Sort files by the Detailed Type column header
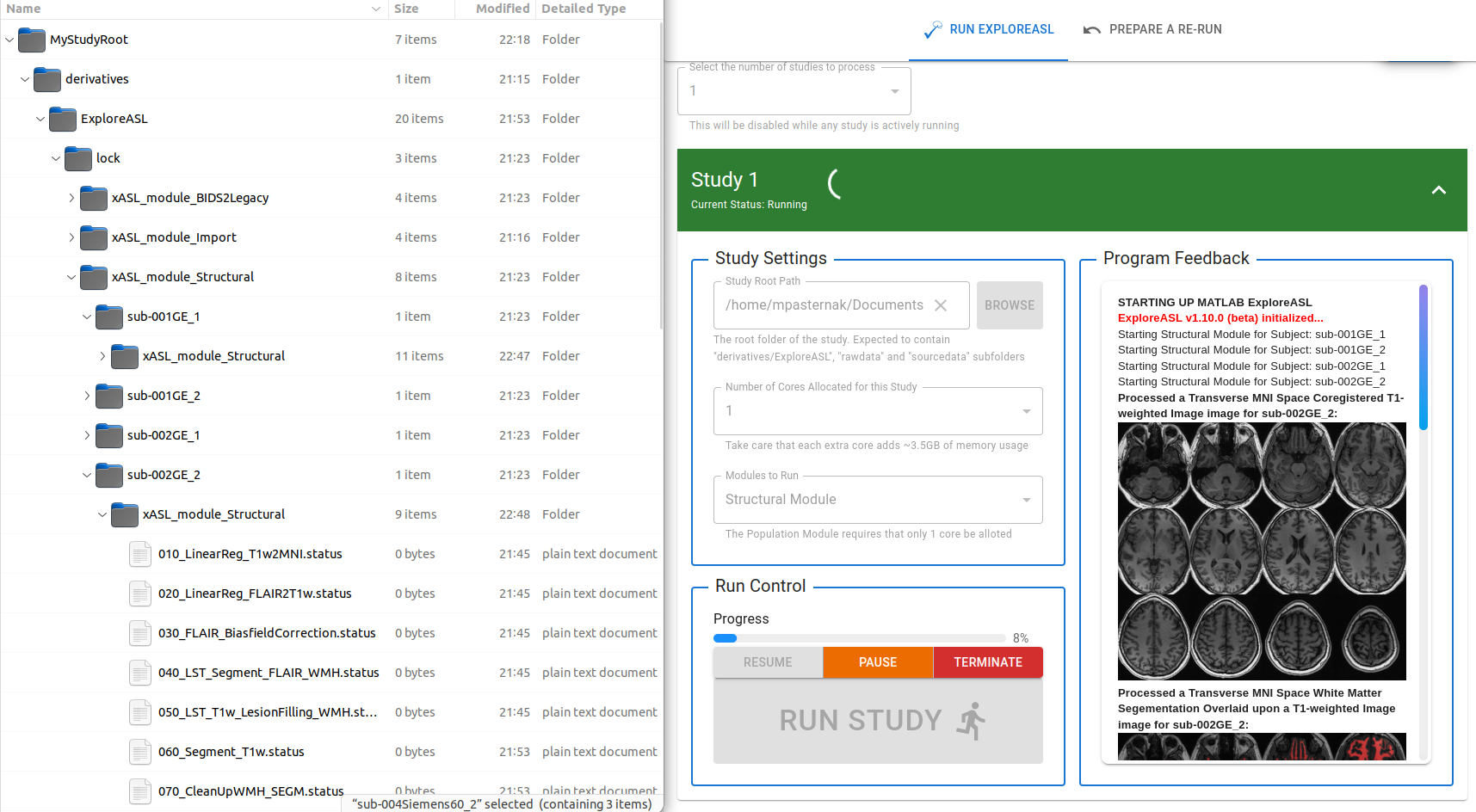The image size is (1476, 812). click(x=599, y=9)
